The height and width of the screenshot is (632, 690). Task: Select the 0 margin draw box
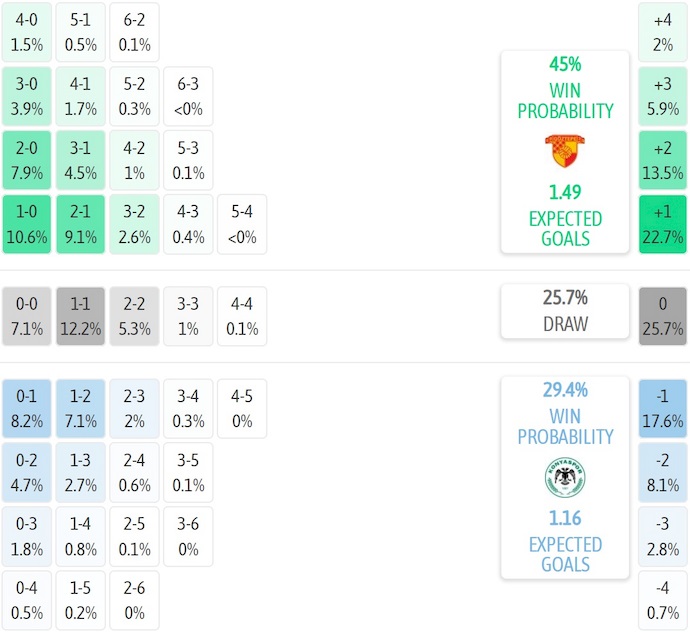pyautogui.click(x=662, y=317)
